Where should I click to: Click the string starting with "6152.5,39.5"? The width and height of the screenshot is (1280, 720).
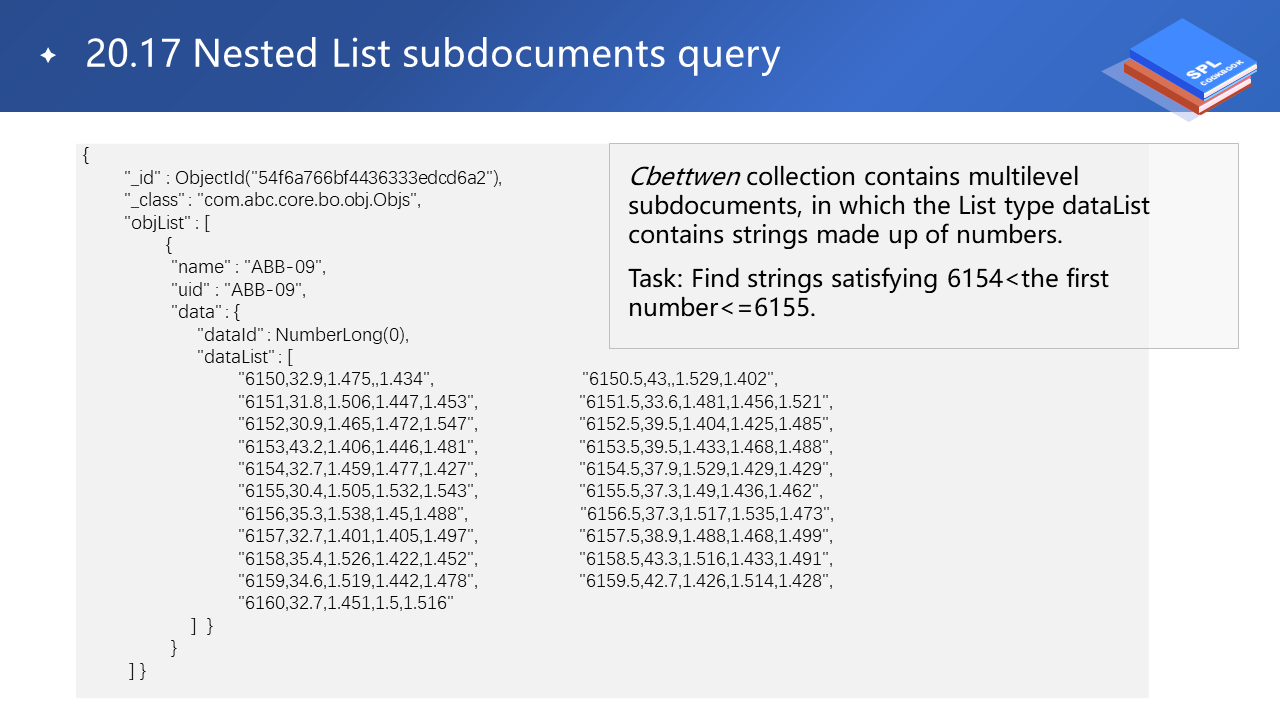tap(705, 424)
